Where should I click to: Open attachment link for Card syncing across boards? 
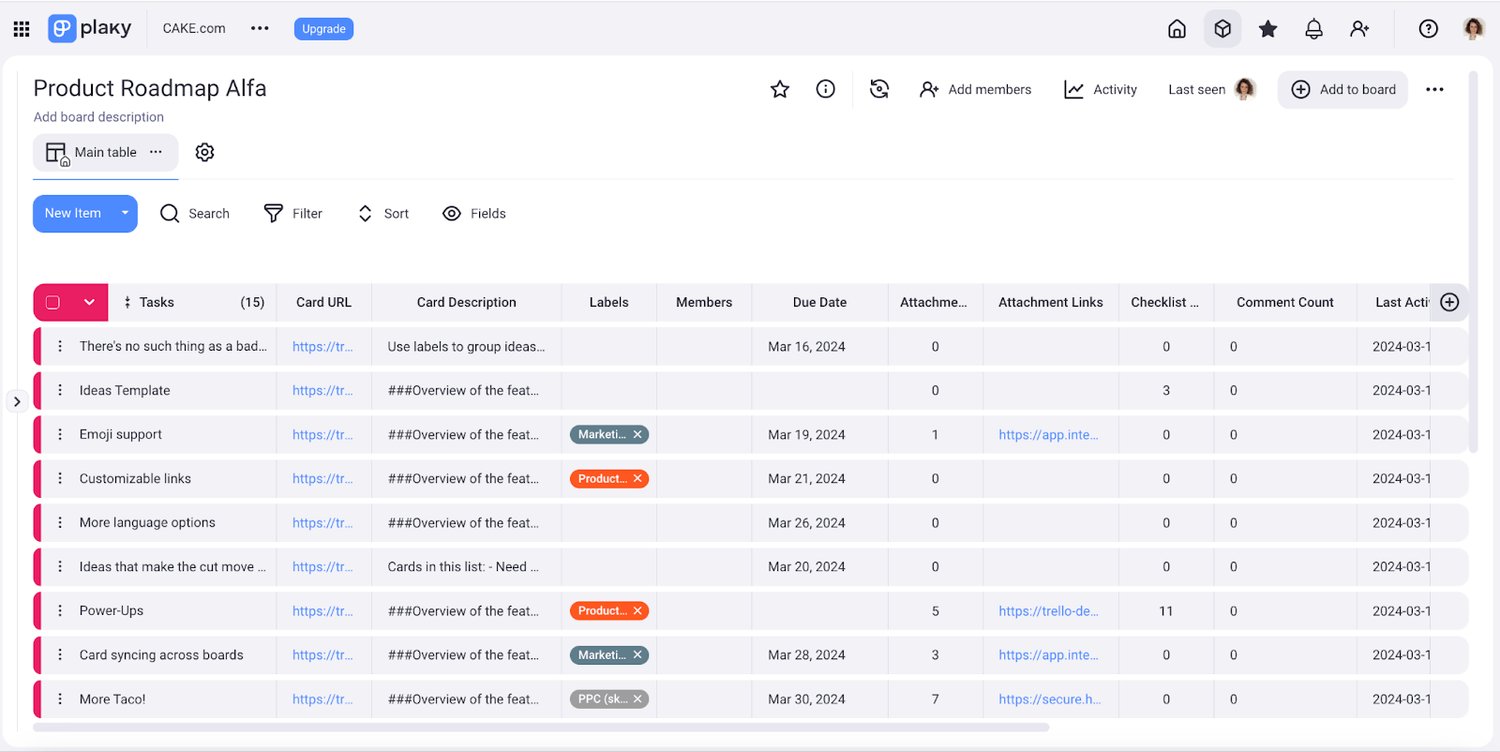1049,655
